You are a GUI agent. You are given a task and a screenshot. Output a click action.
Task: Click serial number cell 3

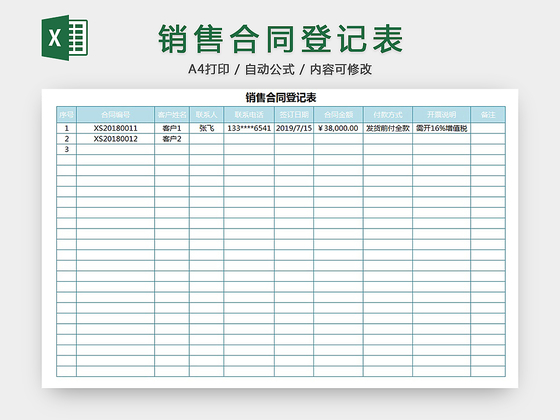point(66,149)
